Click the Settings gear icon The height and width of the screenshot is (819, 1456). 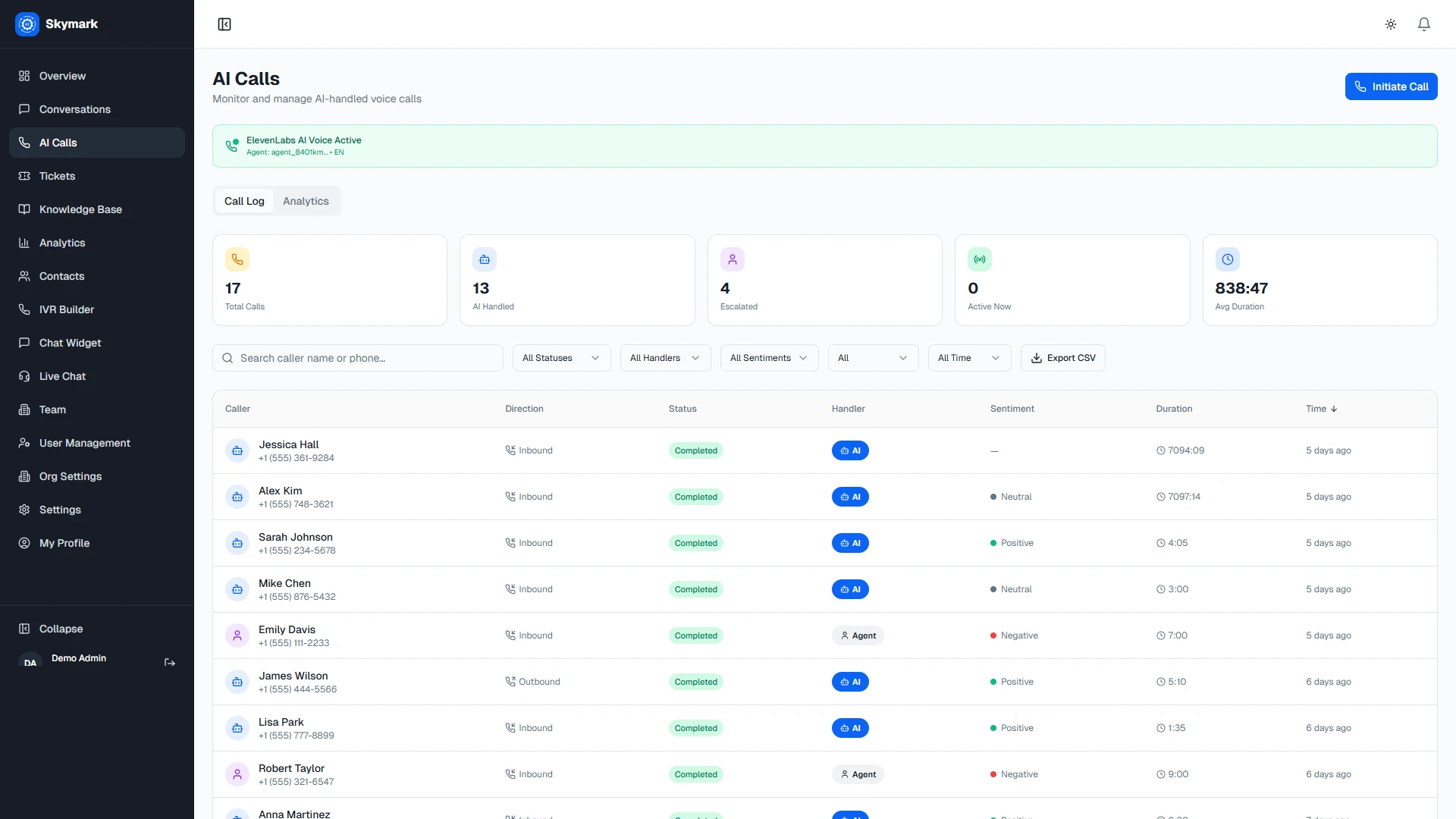point(24,510)
